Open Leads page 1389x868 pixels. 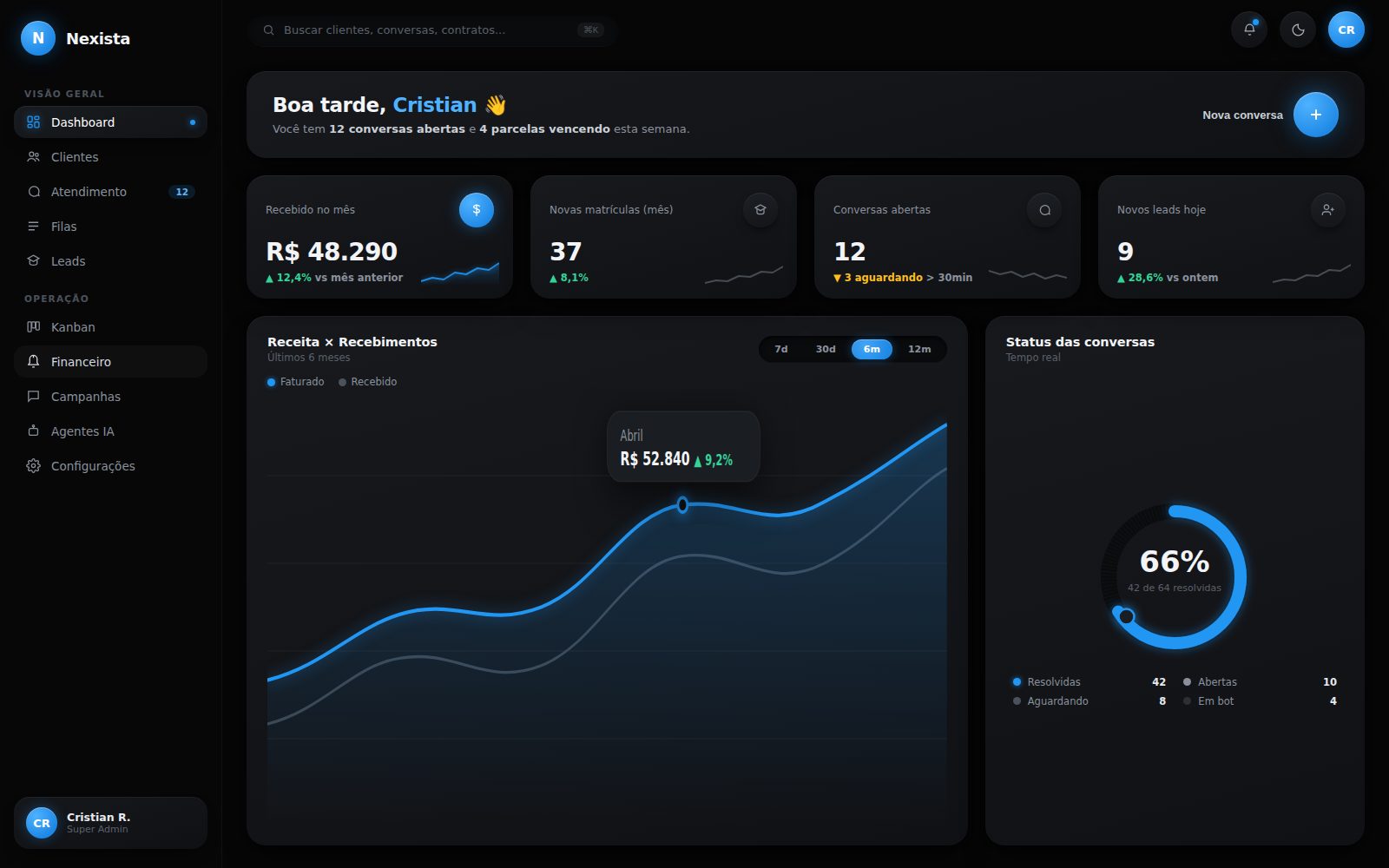[110, 261]
